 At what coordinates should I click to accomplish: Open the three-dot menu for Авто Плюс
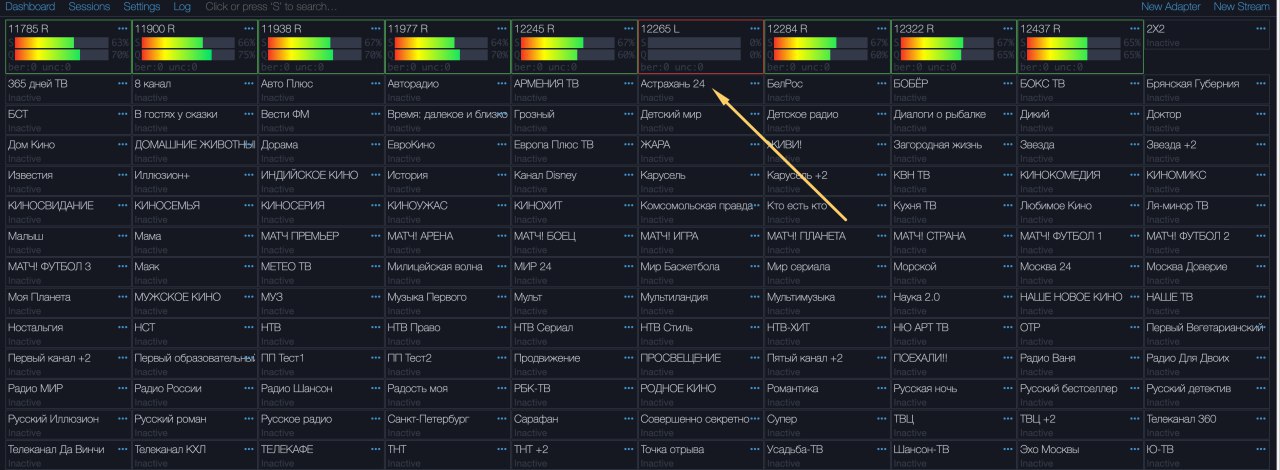click(x=375, y=84)
